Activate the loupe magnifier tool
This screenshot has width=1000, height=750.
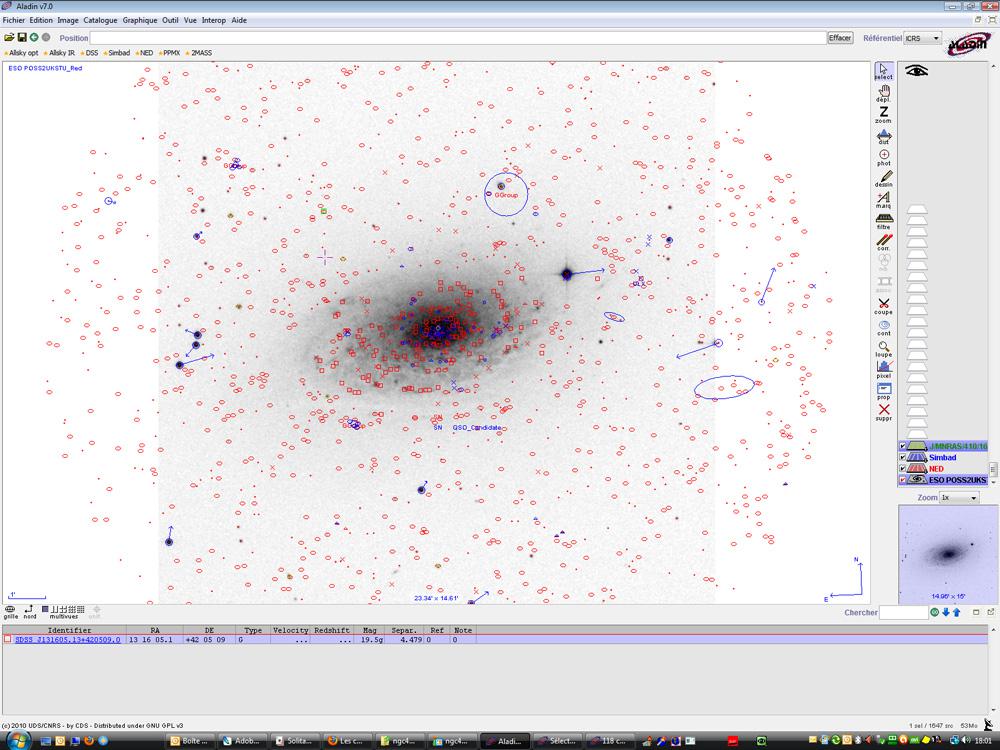coord(883,348)
